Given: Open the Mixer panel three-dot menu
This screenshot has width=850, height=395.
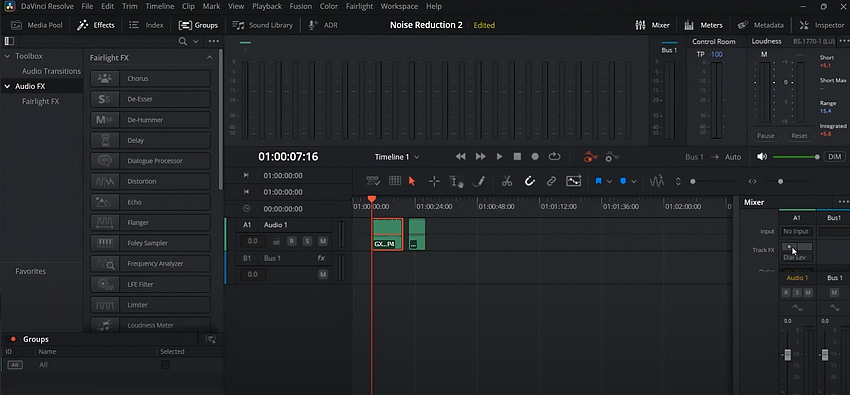Looking at the screenshot, I should [x=843, y=202].
